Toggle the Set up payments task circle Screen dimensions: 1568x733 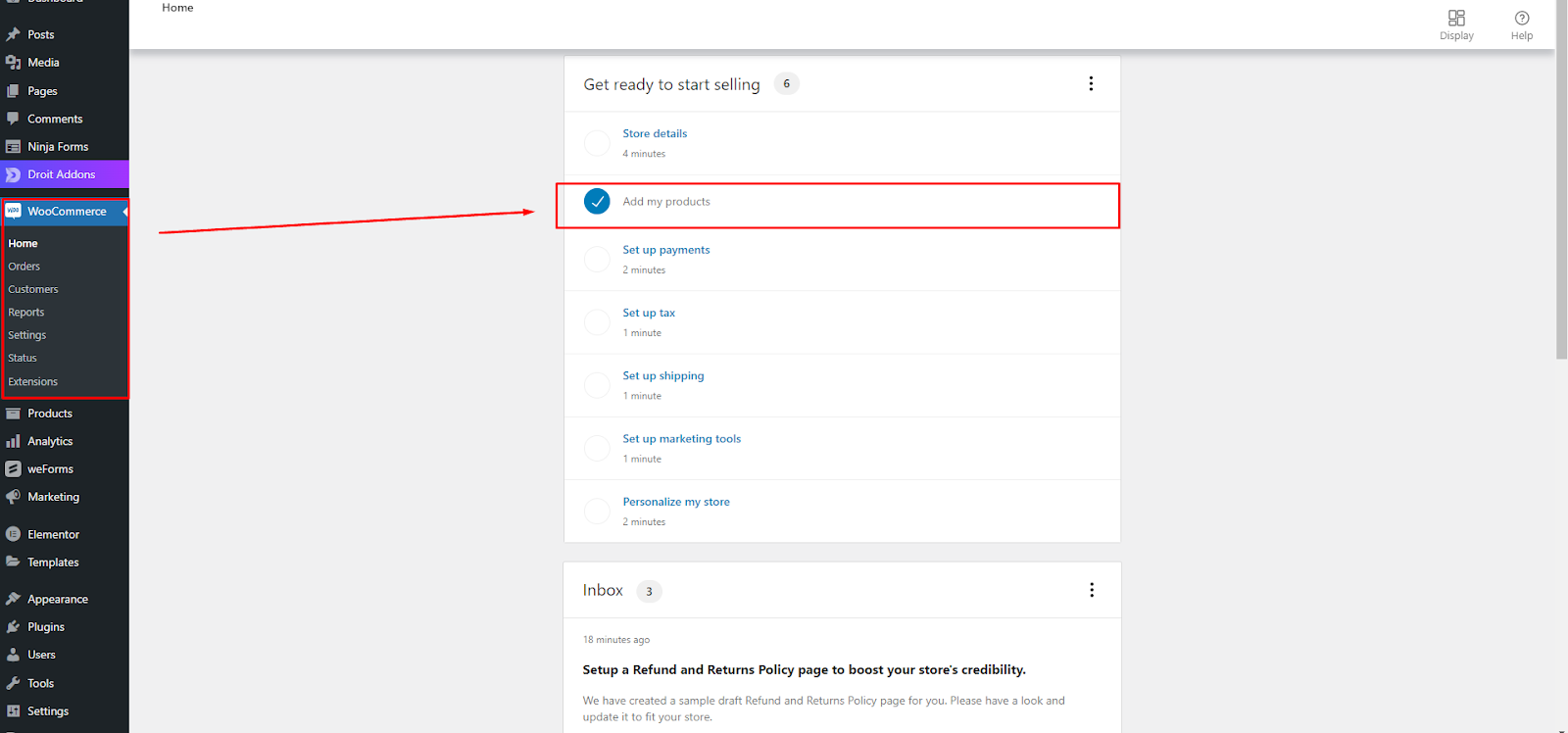pos(597,260)
